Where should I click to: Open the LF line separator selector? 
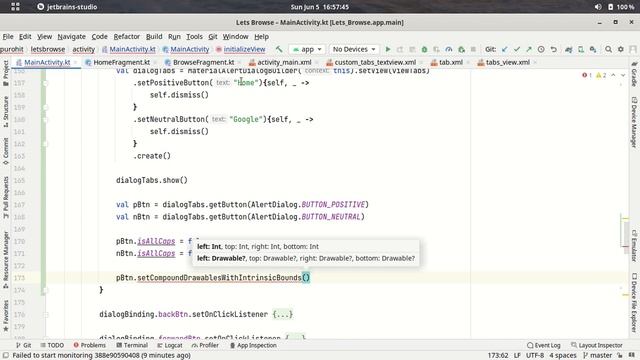(x=517, y=356)
